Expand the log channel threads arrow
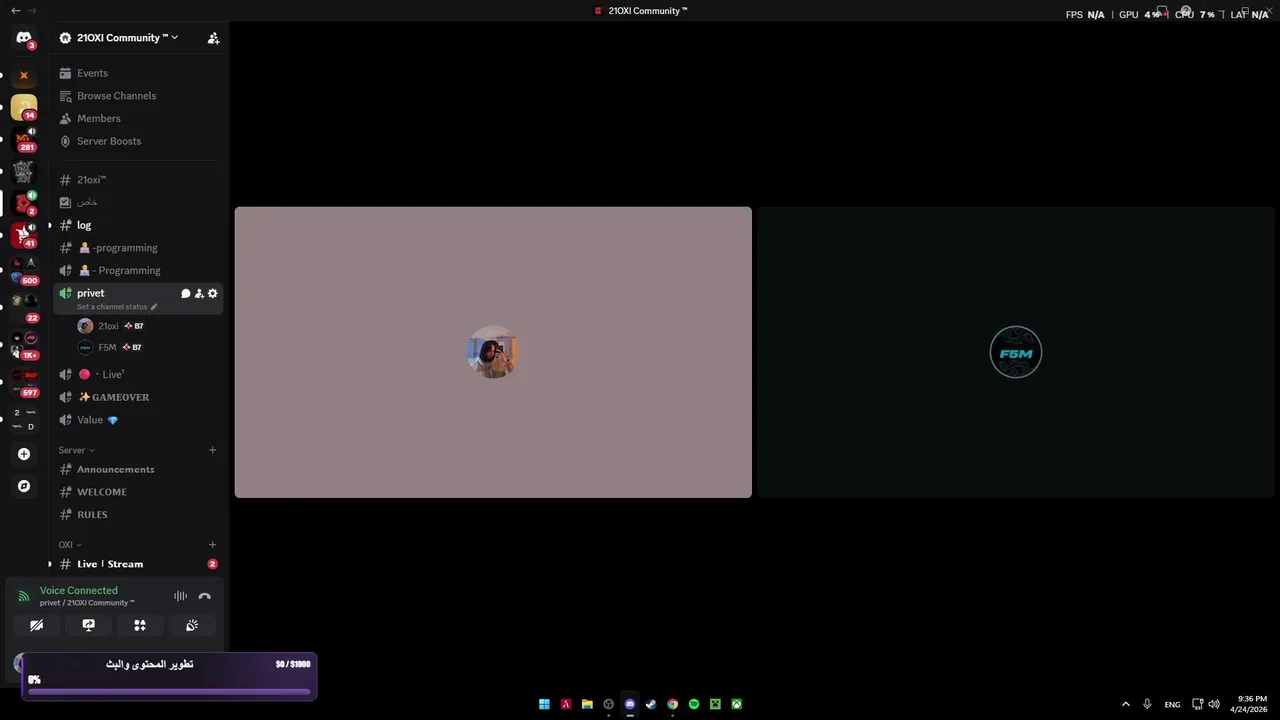 [50, 225]
